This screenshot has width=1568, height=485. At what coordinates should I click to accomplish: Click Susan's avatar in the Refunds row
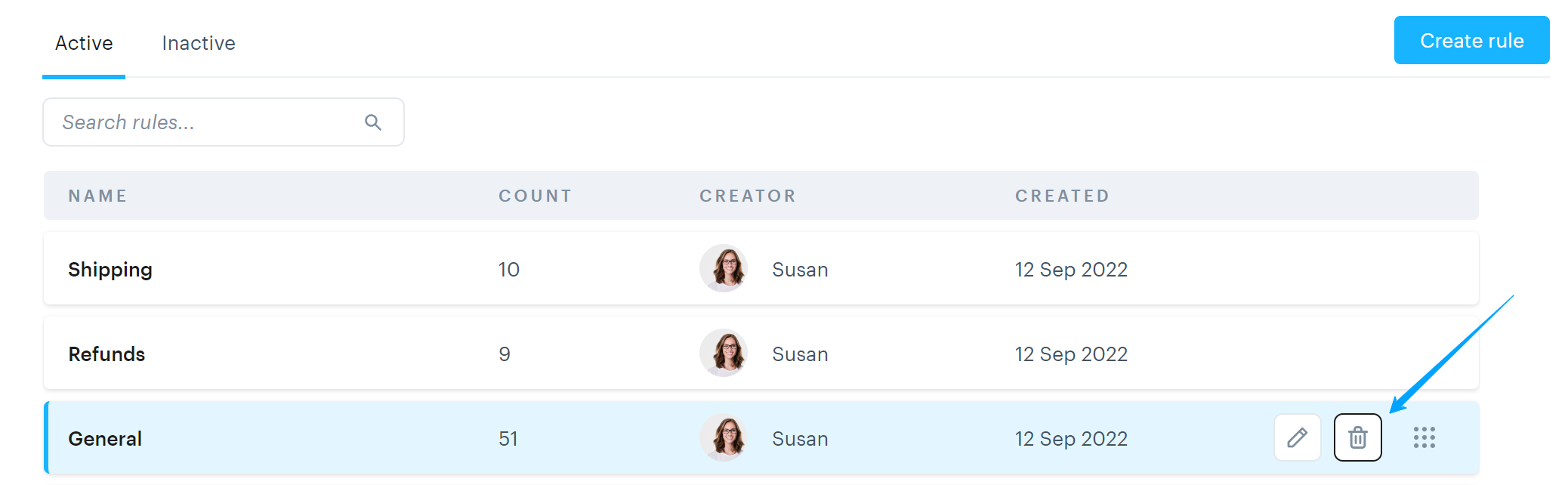(724, 354)
